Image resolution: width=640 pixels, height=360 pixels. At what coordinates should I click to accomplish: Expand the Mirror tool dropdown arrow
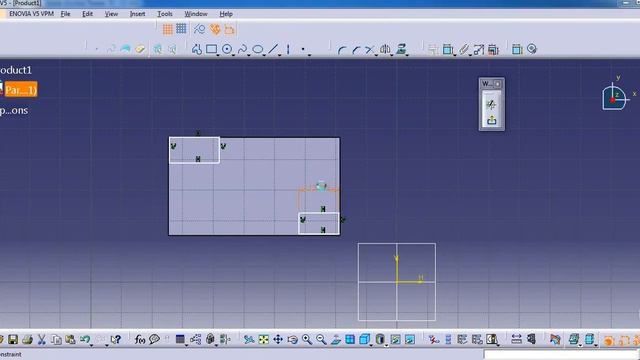(391, 55)
